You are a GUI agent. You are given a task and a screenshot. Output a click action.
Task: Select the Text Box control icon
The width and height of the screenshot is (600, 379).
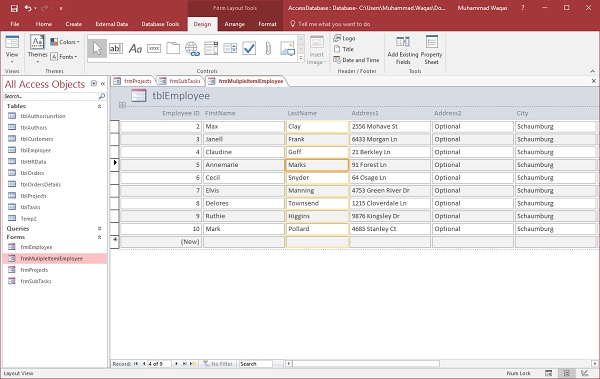116,49
